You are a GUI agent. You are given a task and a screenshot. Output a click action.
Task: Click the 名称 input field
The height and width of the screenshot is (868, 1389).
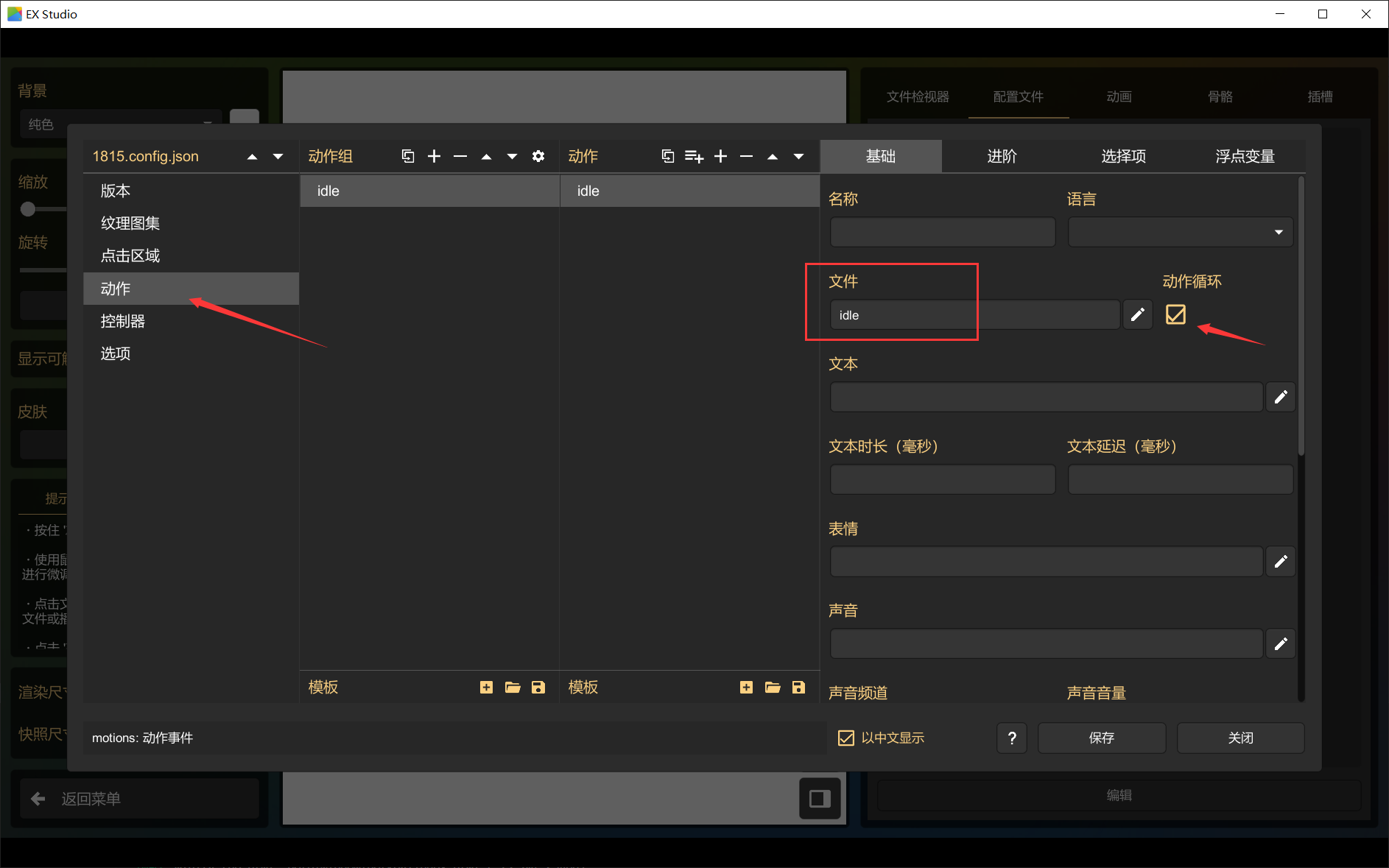coord(943,232)
